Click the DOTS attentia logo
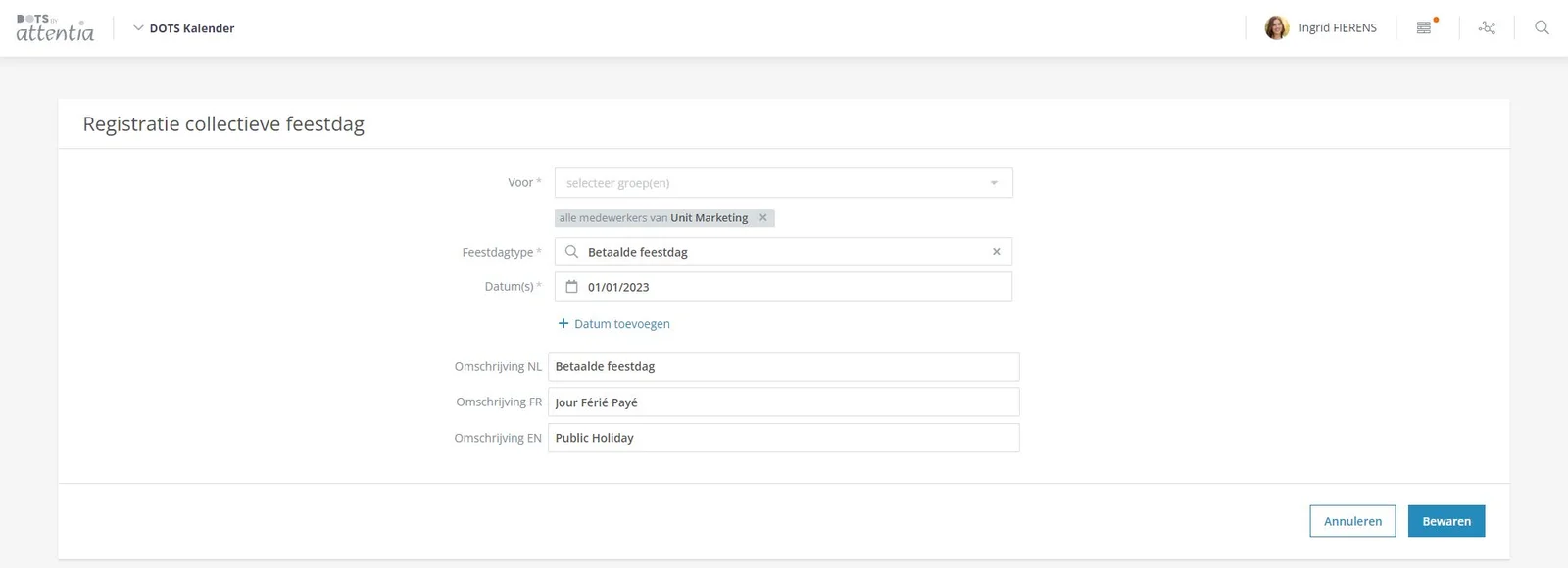This screenshot has width=1568, height=568. [x=55, y=28]
